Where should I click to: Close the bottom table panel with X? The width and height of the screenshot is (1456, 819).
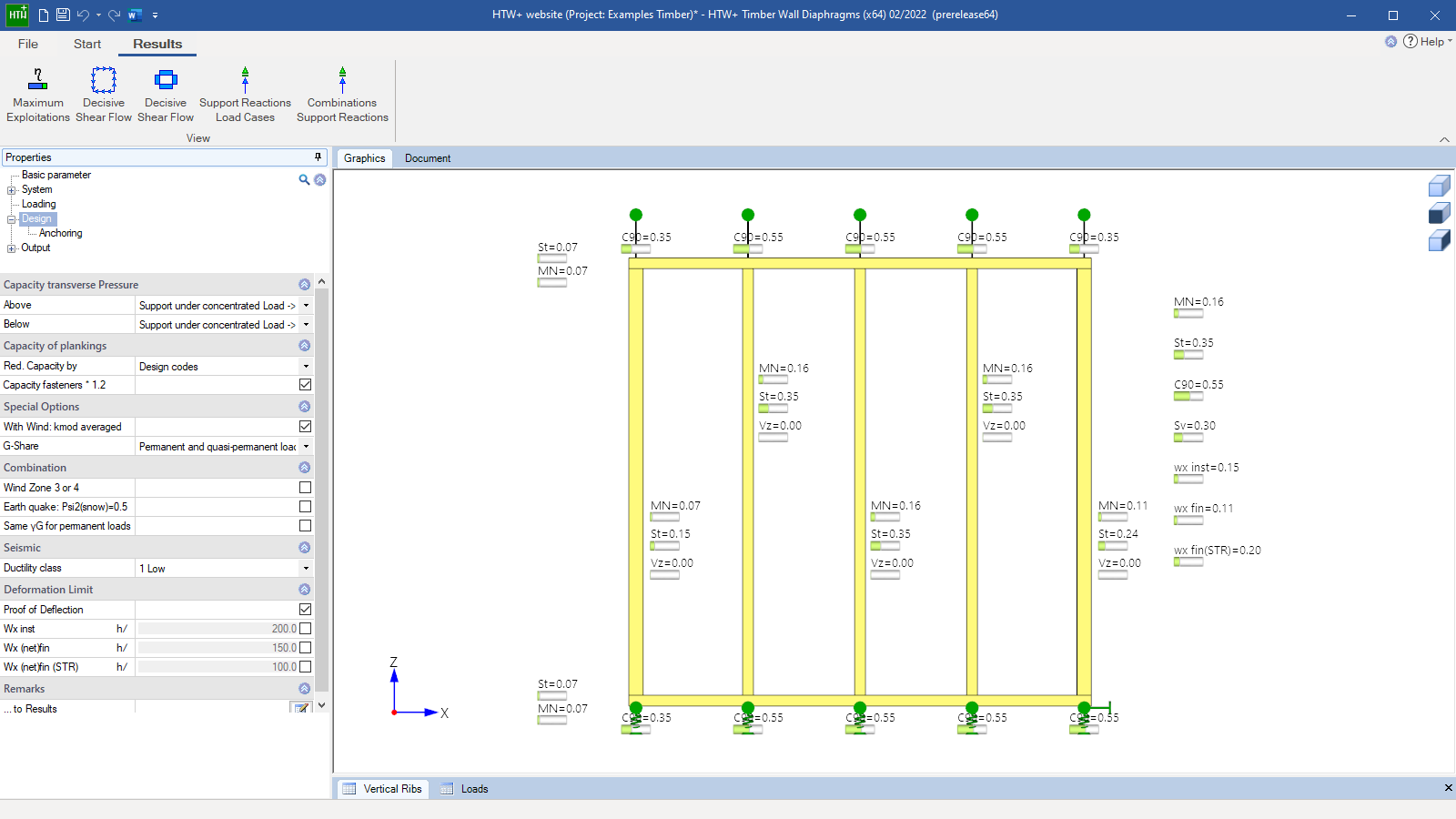(x=1448, y=788)
